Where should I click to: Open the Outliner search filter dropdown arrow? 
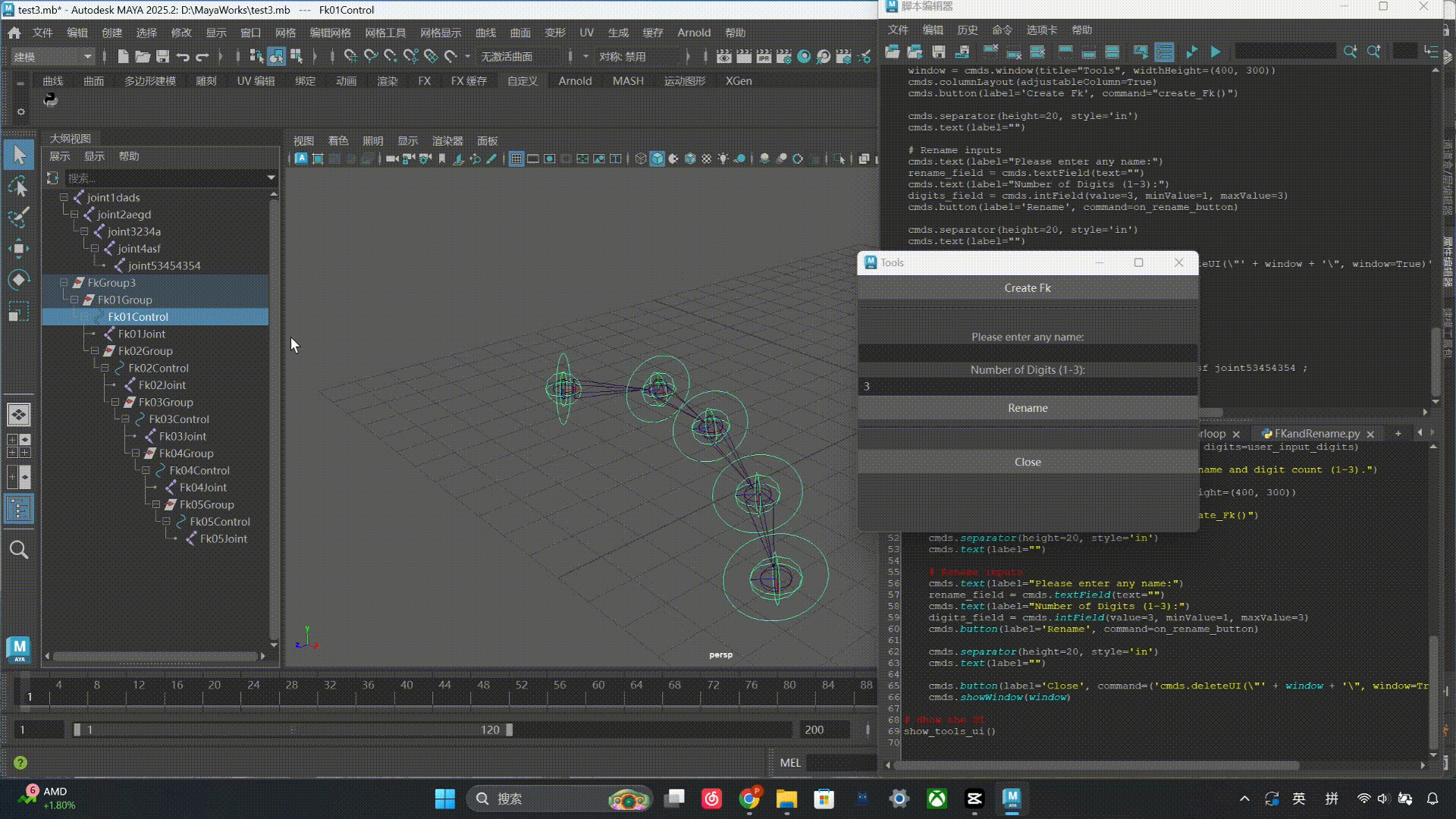point(271,177)
